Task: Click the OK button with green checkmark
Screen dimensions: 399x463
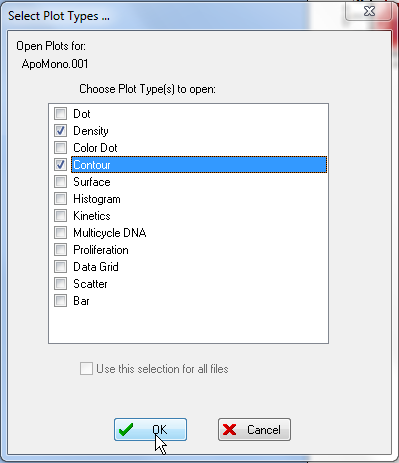Action: (x=150, y=430)
